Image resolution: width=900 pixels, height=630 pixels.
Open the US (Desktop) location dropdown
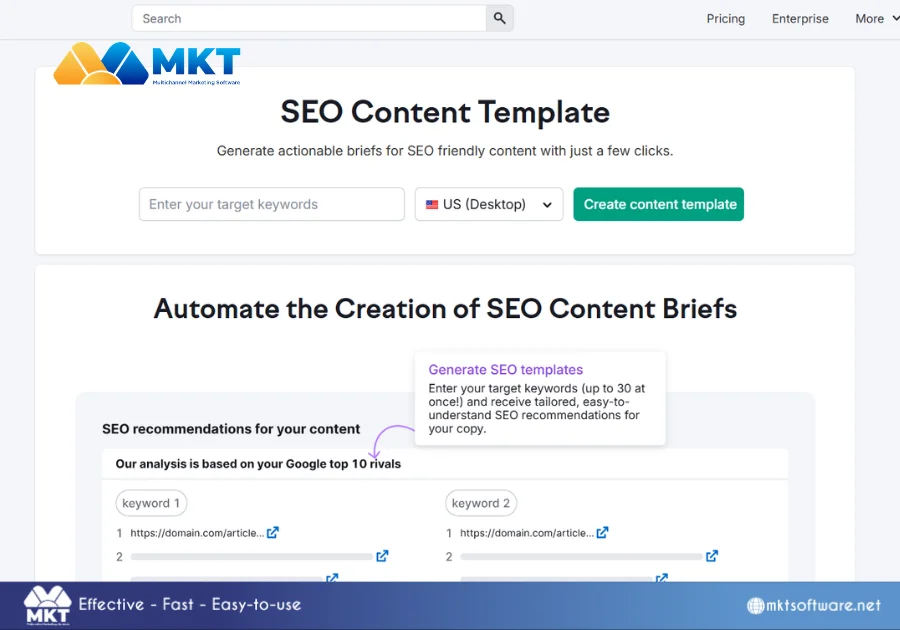(x=489, y=204)
